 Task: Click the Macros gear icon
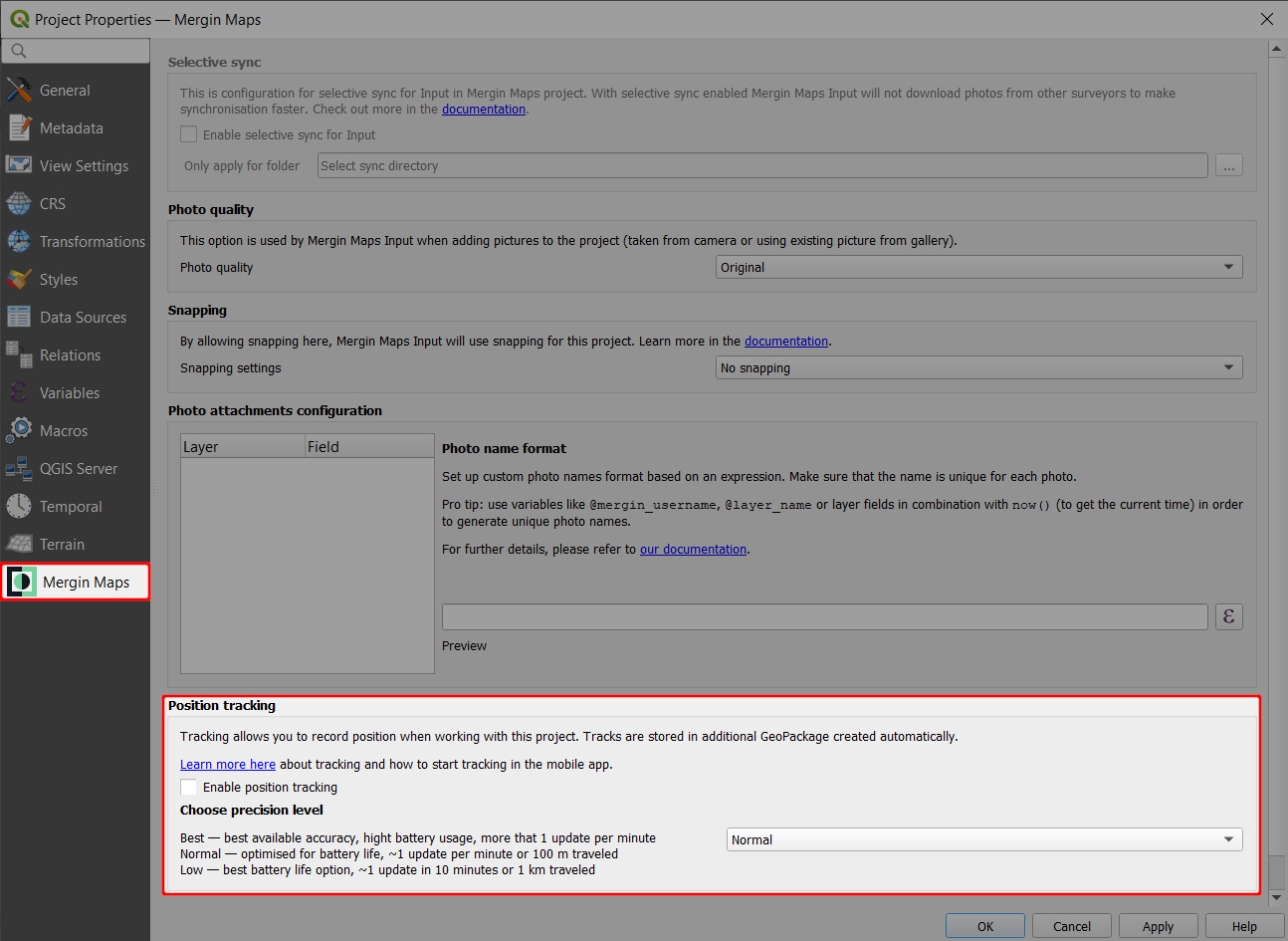click(x=19, y=430)
